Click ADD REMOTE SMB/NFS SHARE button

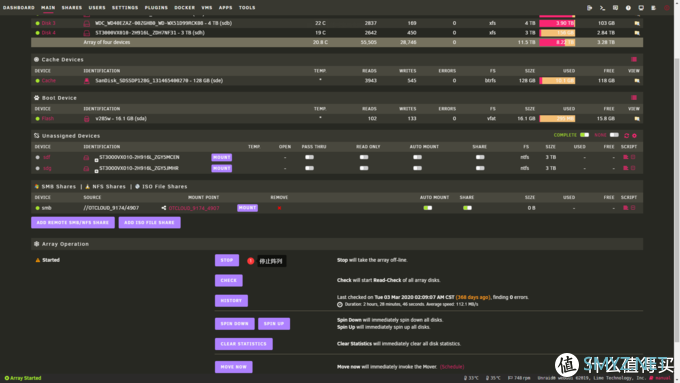pos(73,223)
